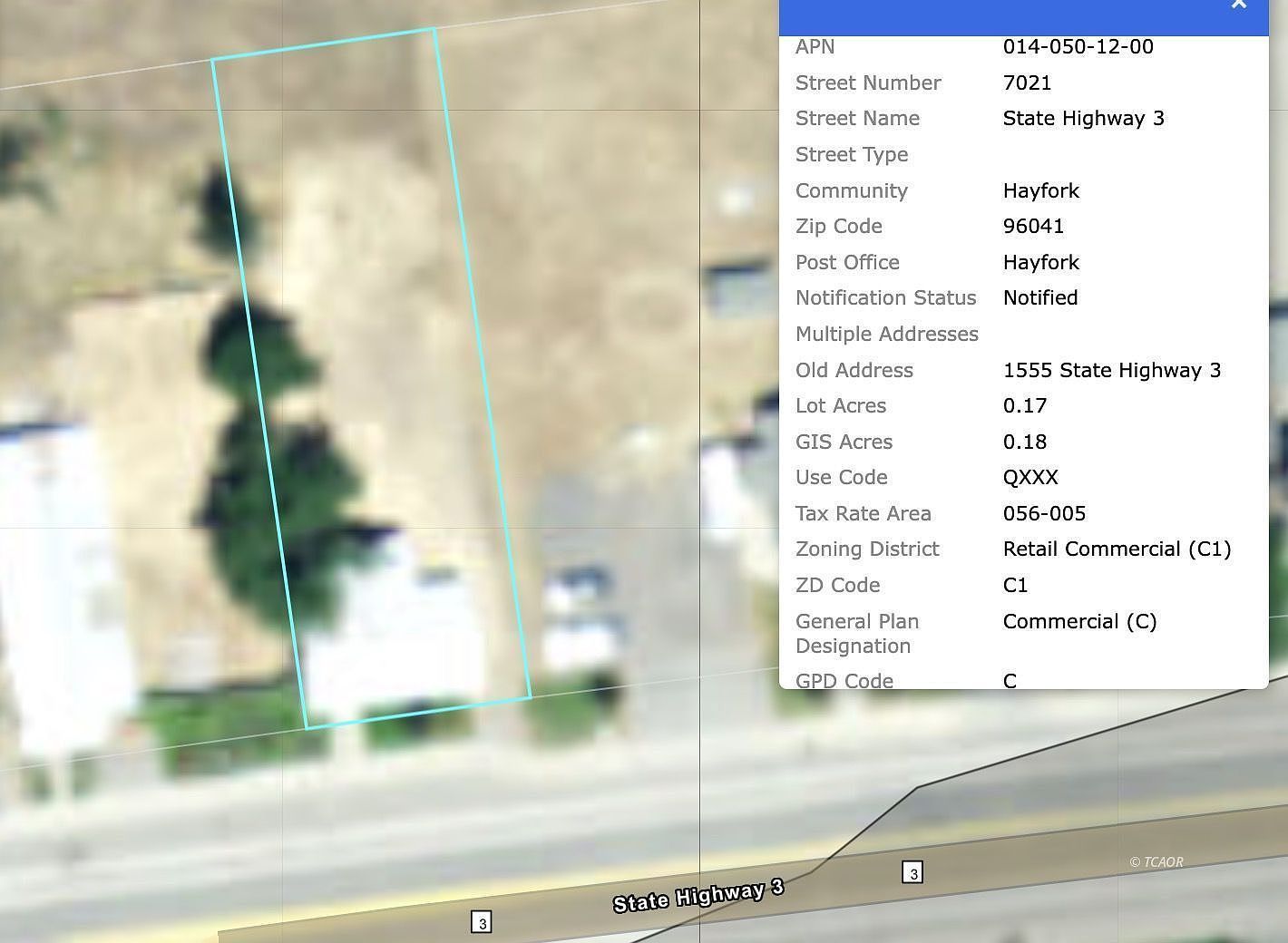The height and width of the screenshot is (943, 1288).
Task: Click General Plan Designation value Commercial (C)
Action: coord(1079,622)
